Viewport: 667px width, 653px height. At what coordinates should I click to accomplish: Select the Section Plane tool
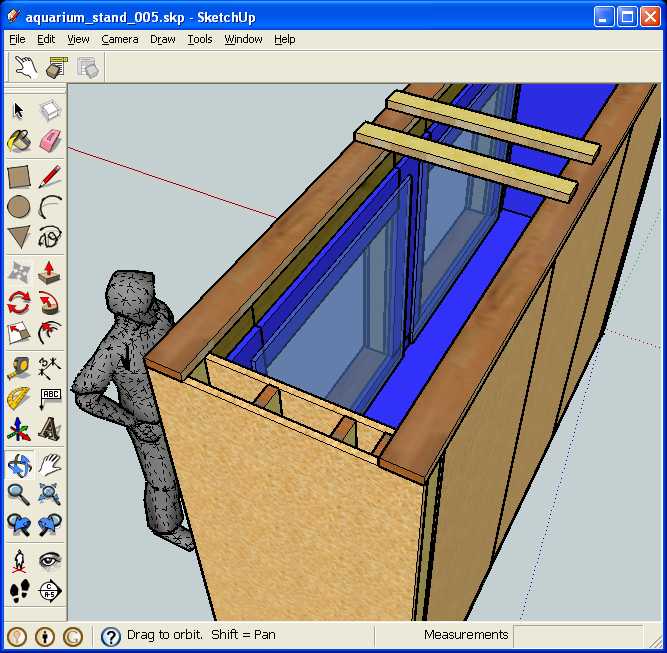50,591
